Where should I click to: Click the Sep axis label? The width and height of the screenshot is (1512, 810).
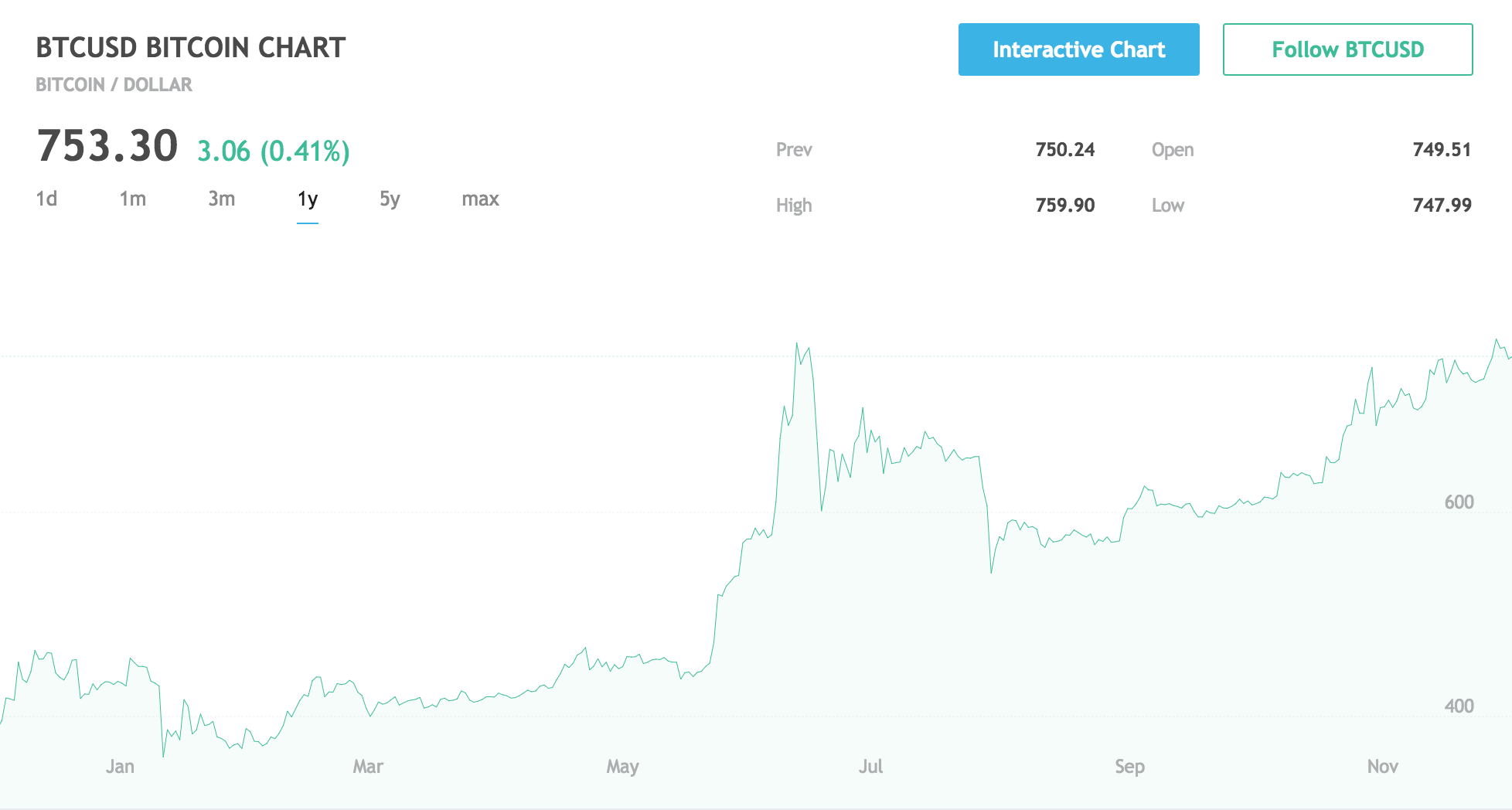tap(1129, 767)
